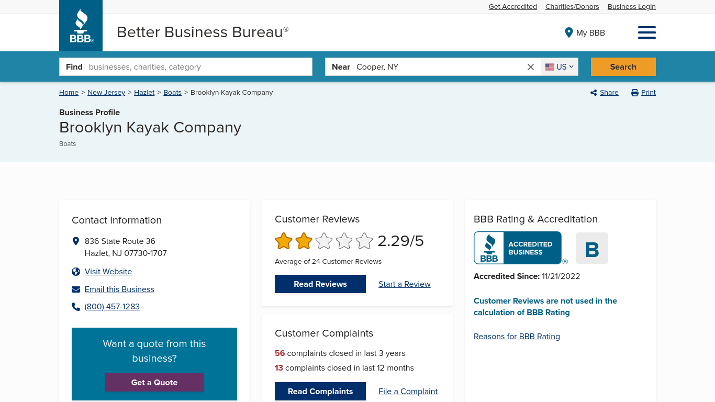Click the Better Business Bureau title text

(x=202, y=32)
